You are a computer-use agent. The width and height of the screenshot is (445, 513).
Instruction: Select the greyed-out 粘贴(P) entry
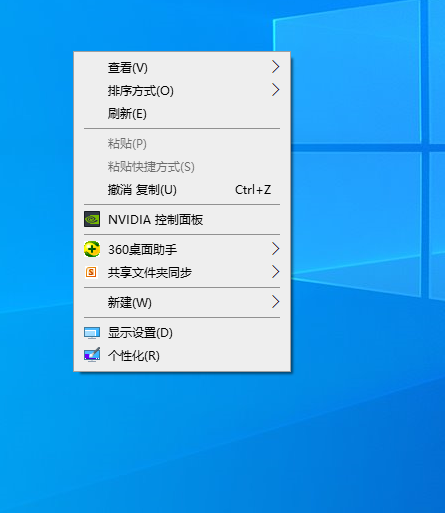click(182, 144)
